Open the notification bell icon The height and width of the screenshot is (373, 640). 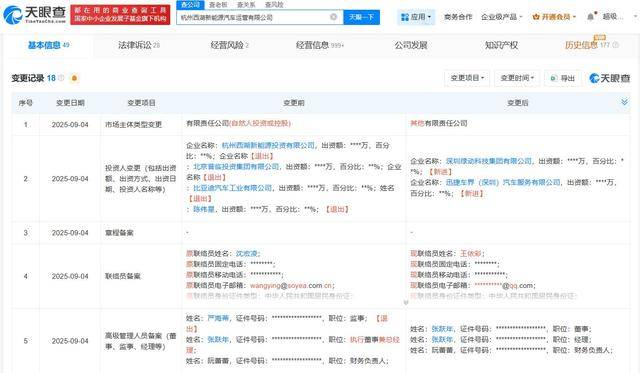click(x=591, y=17)
